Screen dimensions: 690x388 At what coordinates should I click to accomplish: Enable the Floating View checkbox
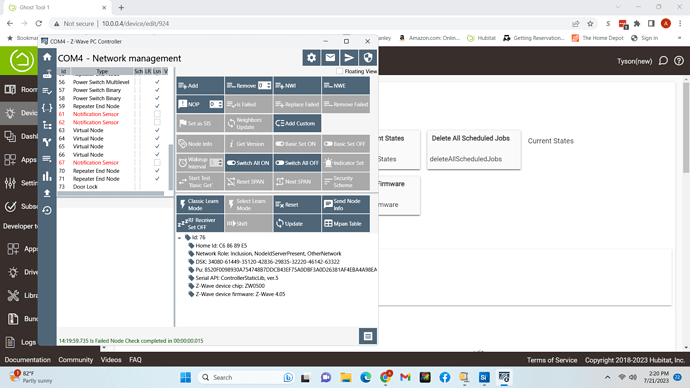click(x=339, y=71)
